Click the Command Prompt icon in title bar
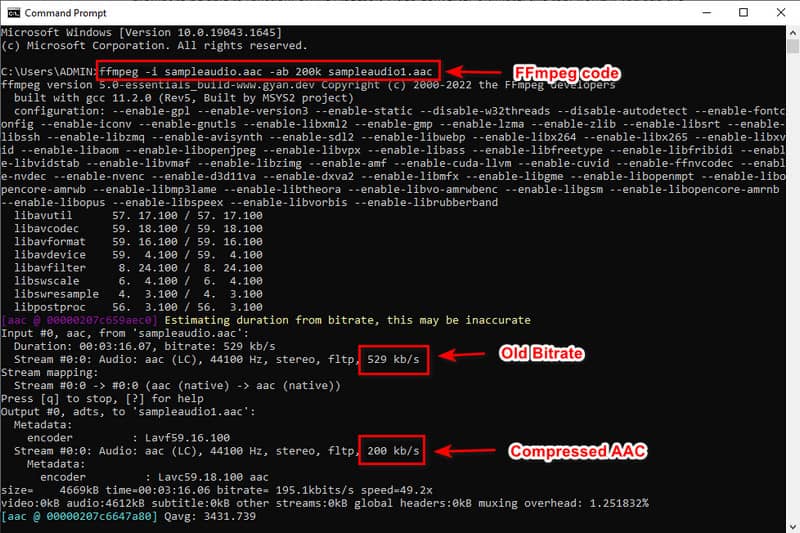Screen dimensions: 800x533 pos(12,13)
